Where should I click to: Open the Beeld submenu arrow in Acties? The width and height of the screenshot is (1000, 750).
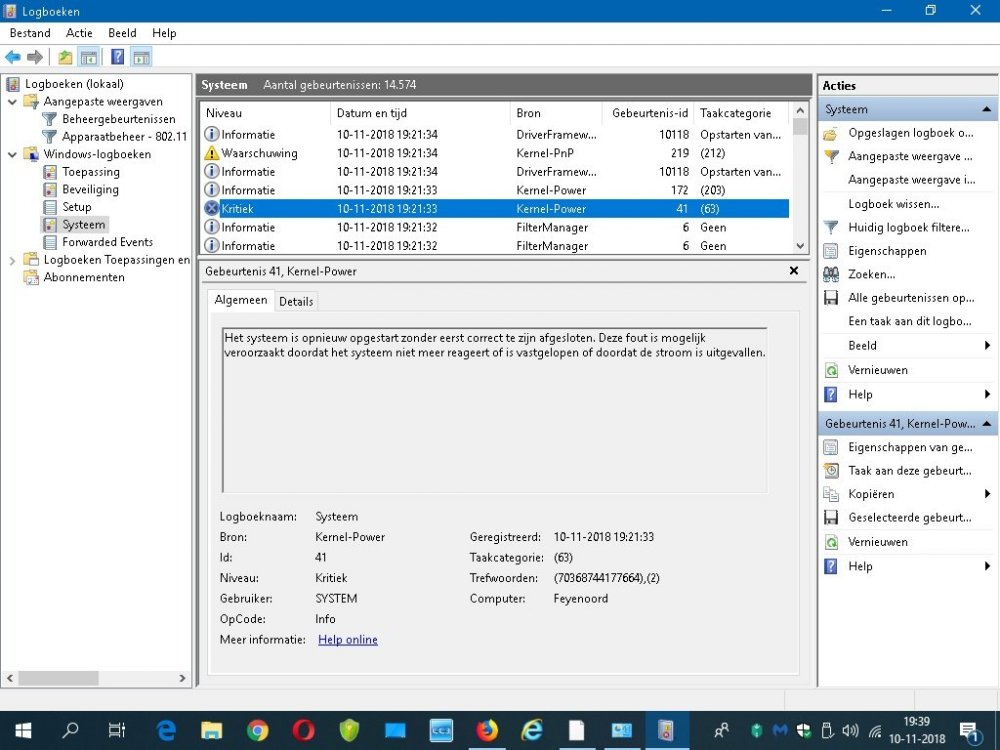pos(987,346)
